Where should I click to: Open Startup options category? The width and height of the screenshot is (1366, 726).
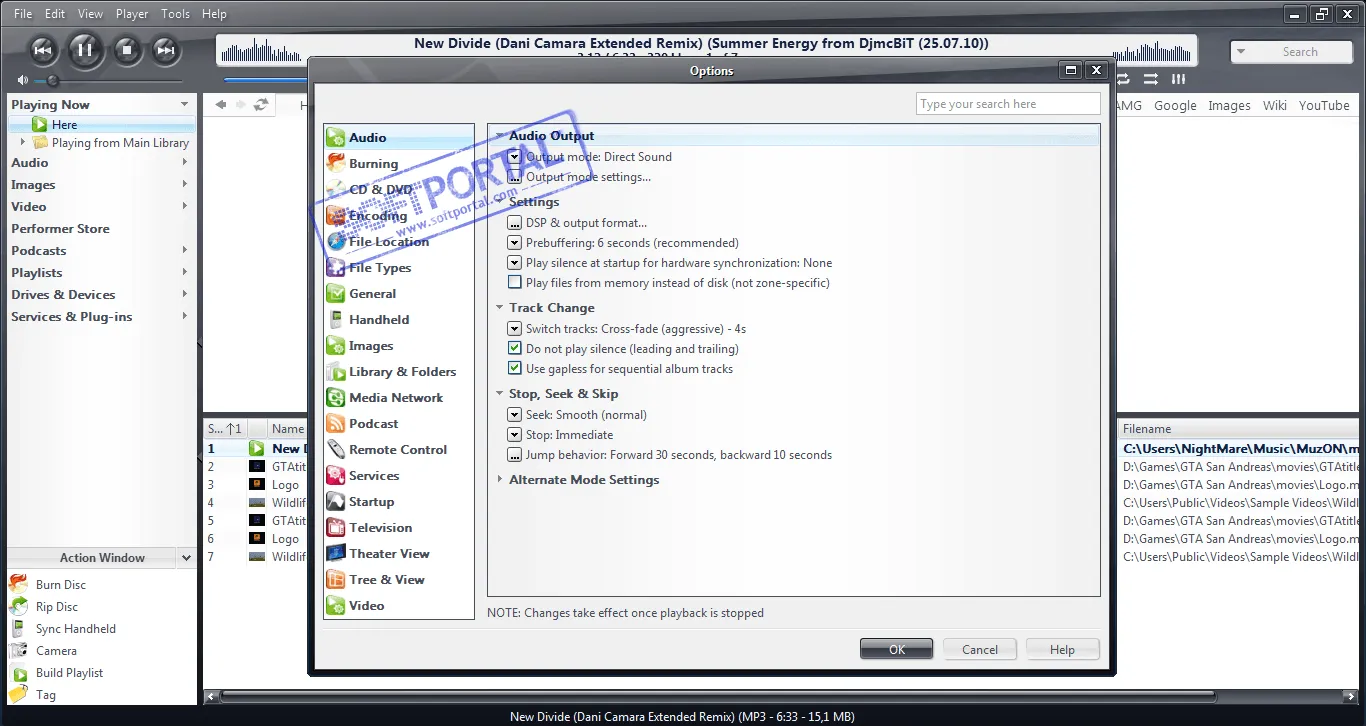click(398, 502)
